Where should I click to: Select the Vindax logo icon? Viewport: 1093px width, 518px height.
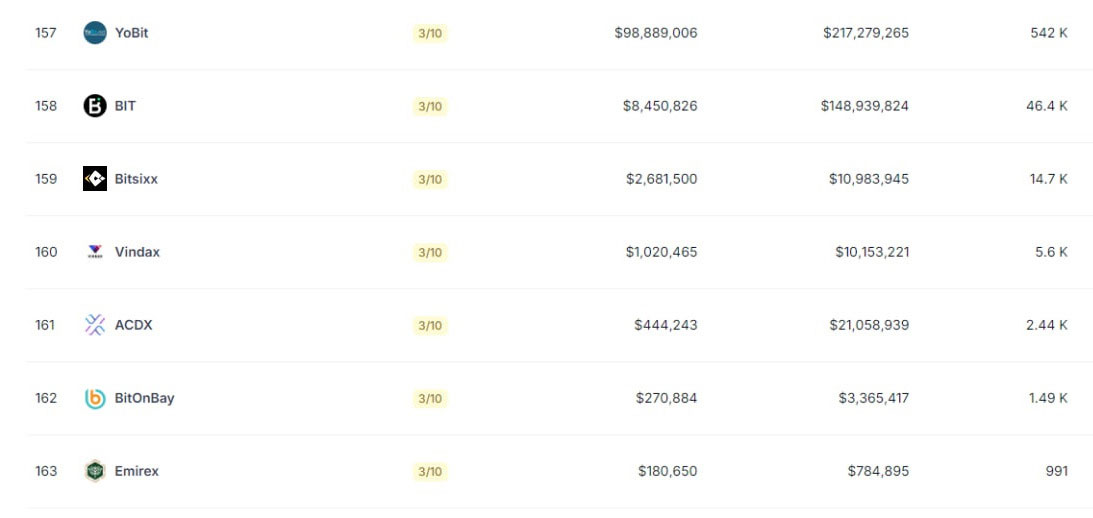[x=95, y=252]
